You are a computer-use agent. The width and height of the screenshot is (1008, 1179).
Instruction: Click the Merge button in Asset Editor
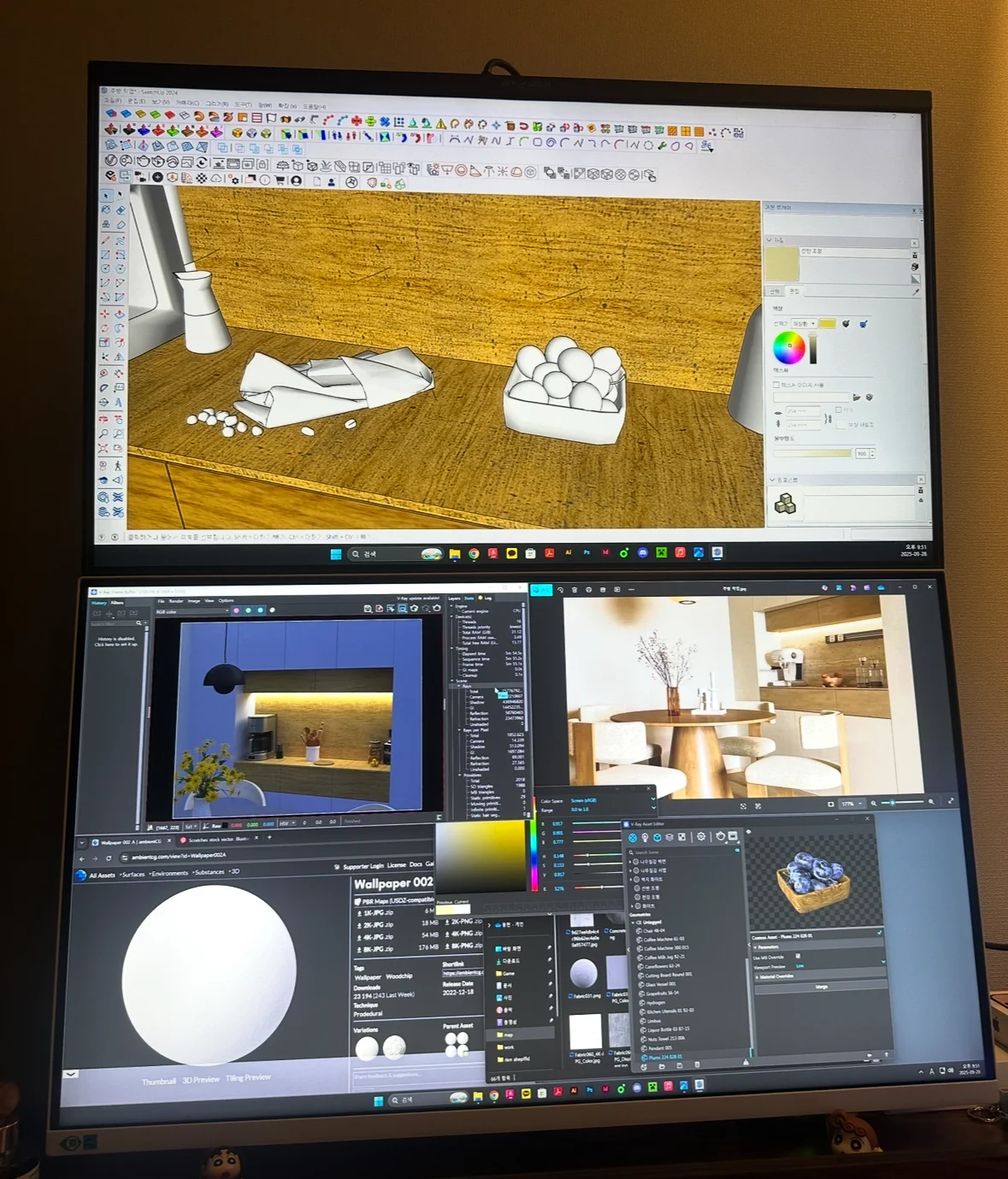822,987
